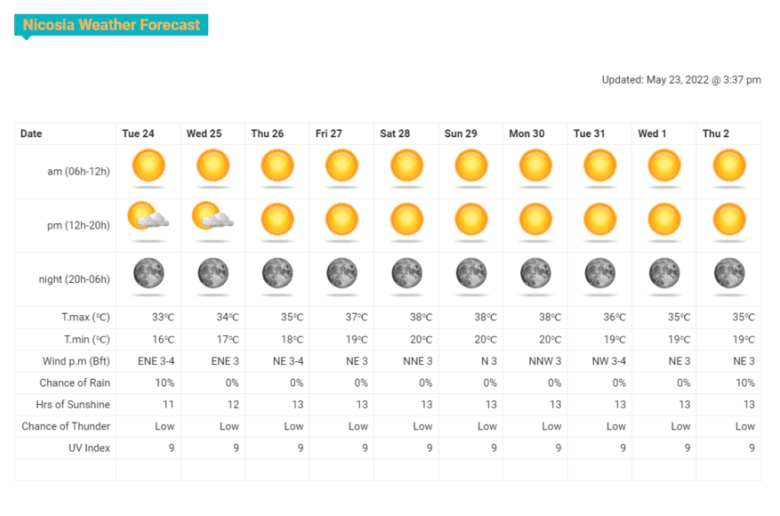Image resolution: width=780 pixels, height=516 pixels.
Task: Select the Mon 30 column header
Action: click(527, 134)
